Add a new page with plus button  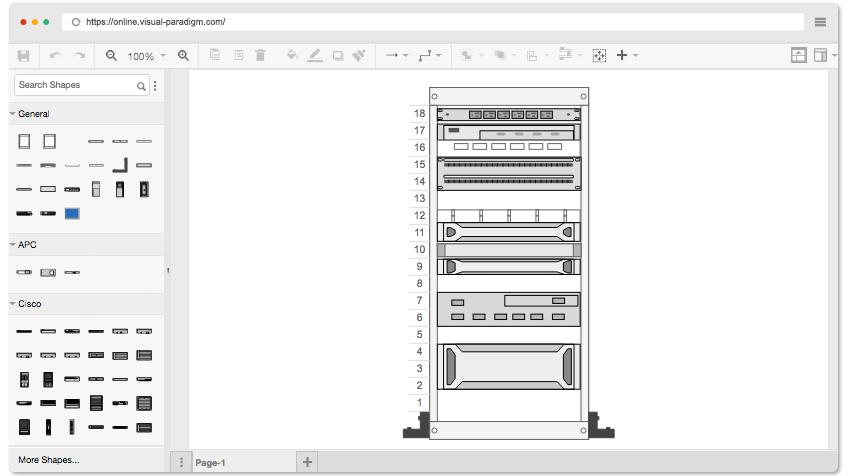pyautogui.click(x=307, y=462)
